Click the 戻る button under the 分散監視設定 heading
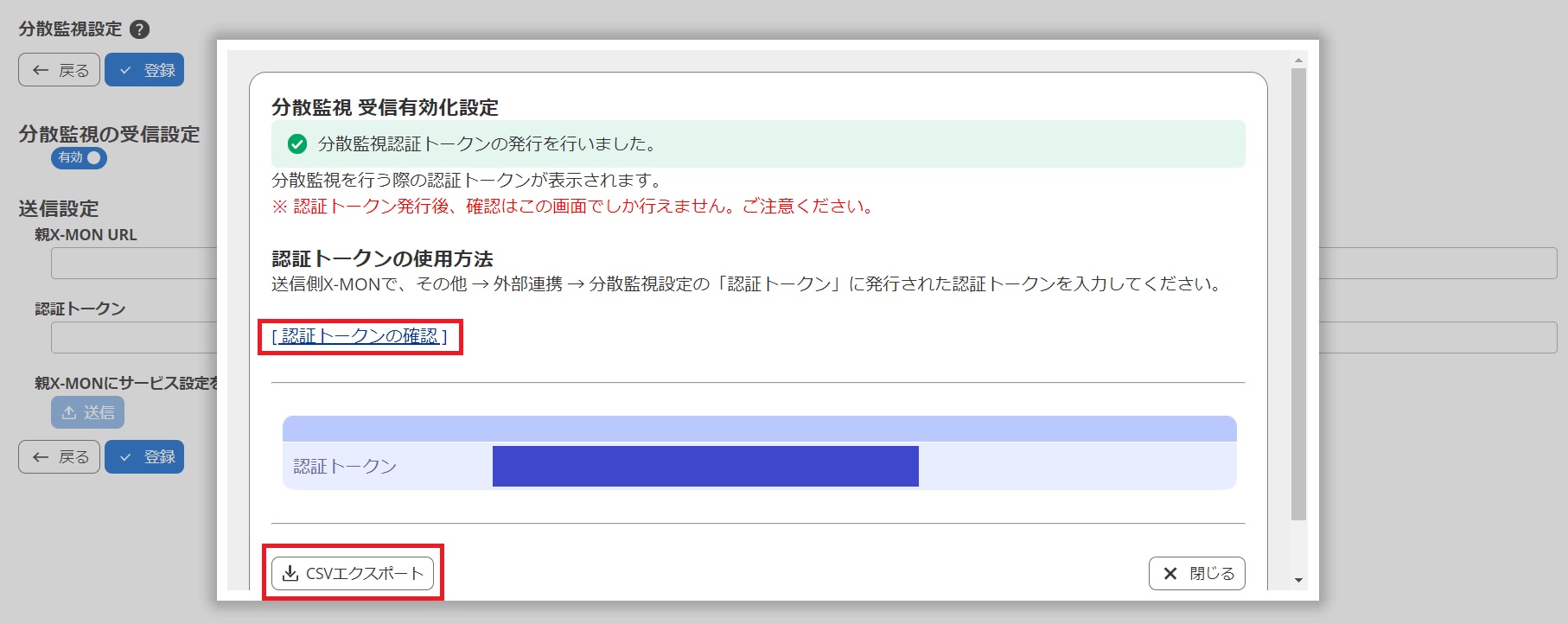The image size is (1568, 624). pos(60,70)
